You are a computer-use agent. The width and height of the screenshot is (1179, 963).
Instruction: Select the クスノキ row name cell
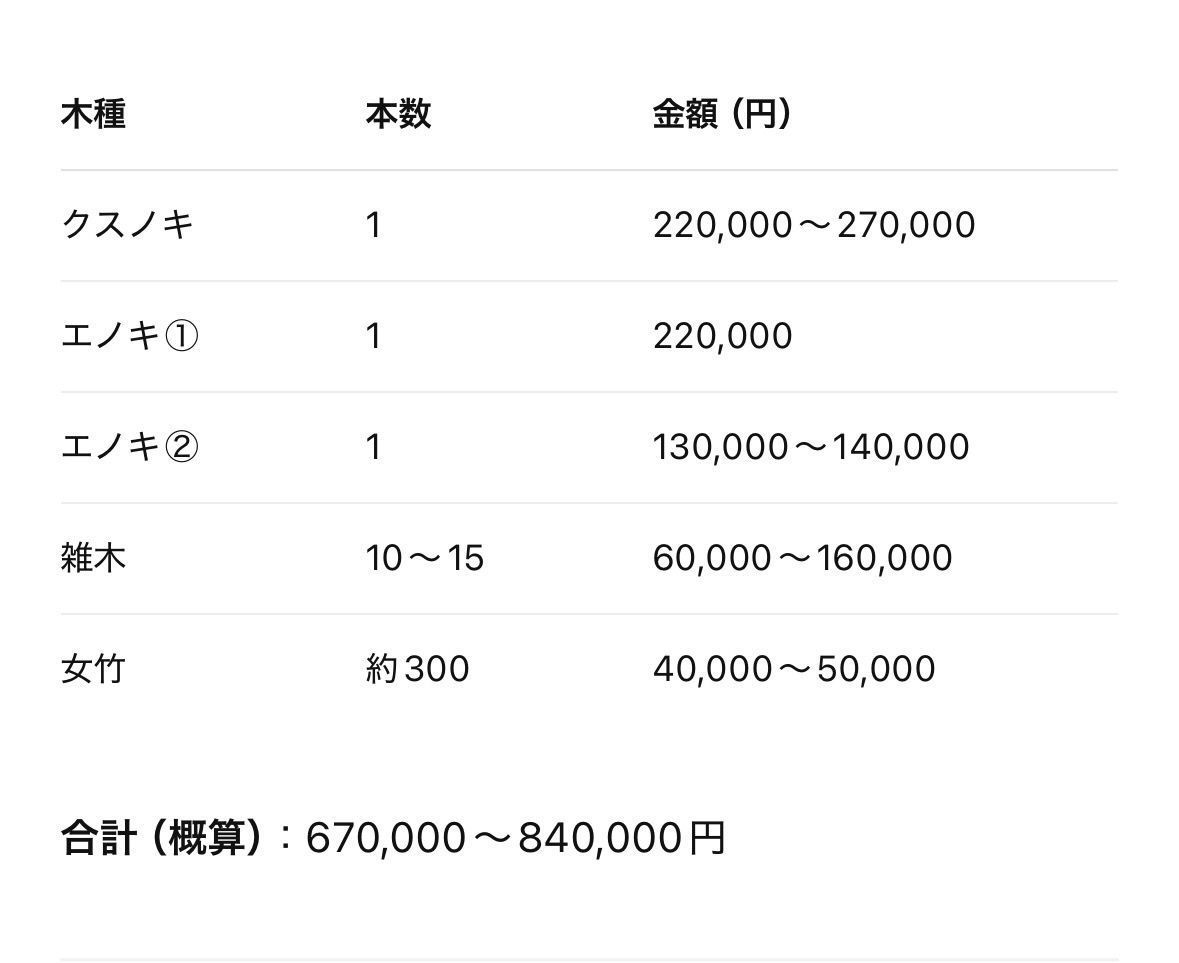tap(127, 225)
